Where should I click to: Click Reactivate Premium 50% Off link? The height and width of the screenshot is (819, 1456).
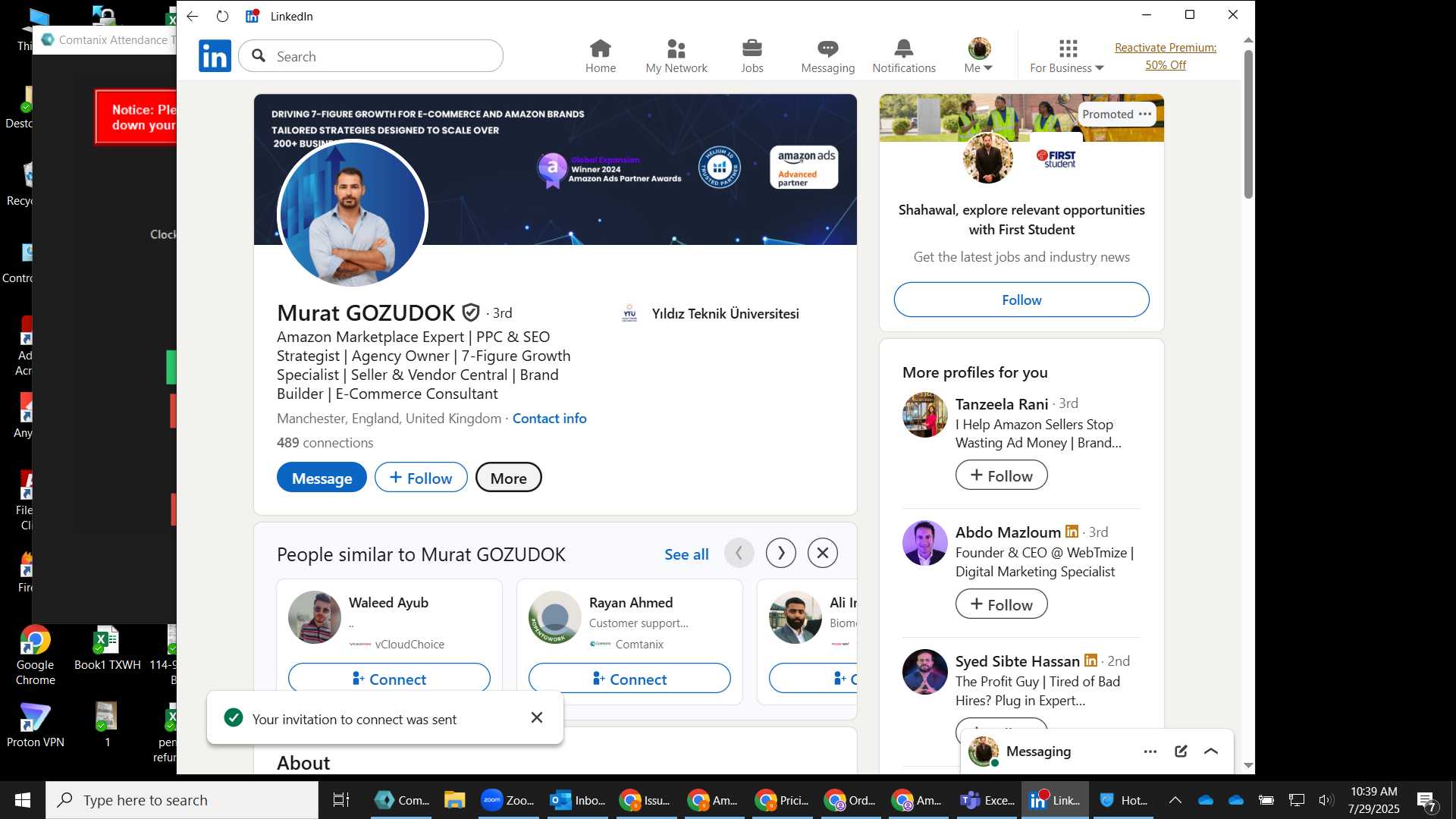1165,56
